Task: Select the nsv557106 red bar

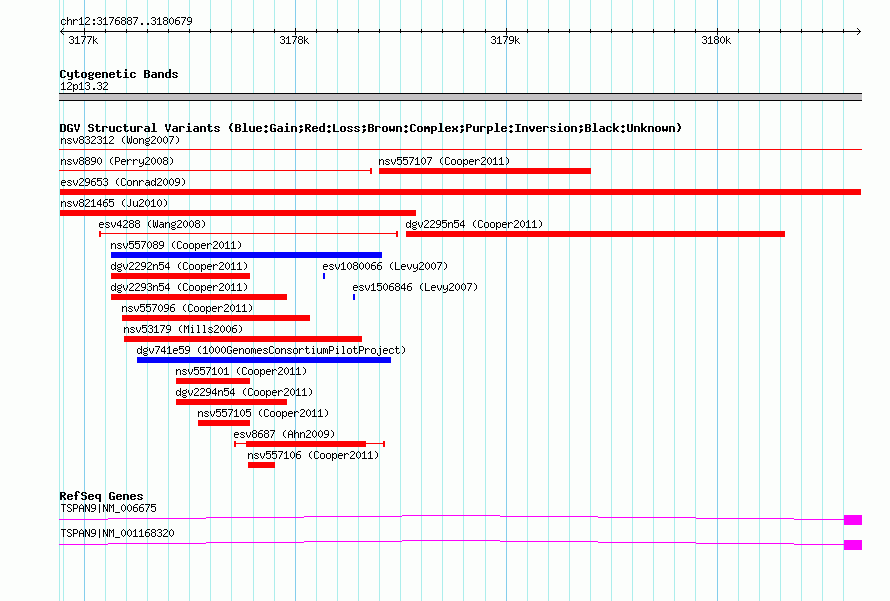Action: (261, 465)
